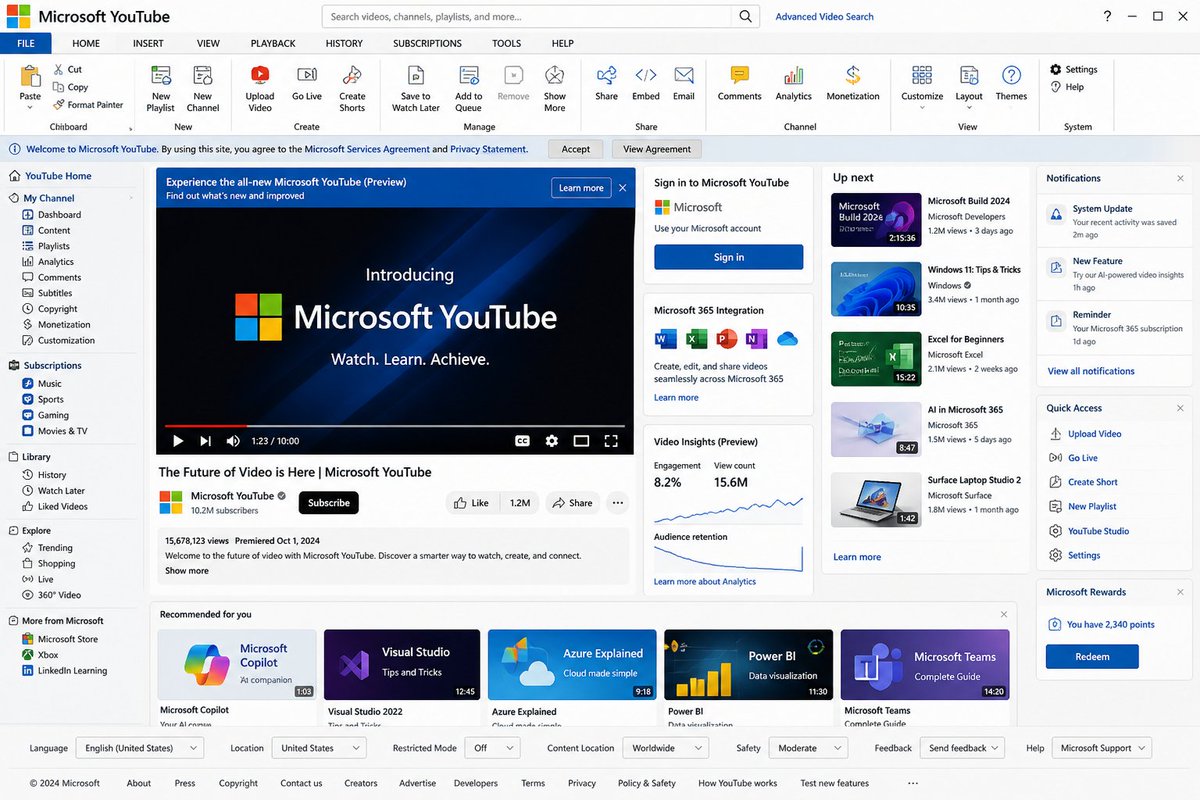Viewport: 1200px width, 800px height.
Task: Click the engagement line chart in Video Insights
Action: (728, 509)
